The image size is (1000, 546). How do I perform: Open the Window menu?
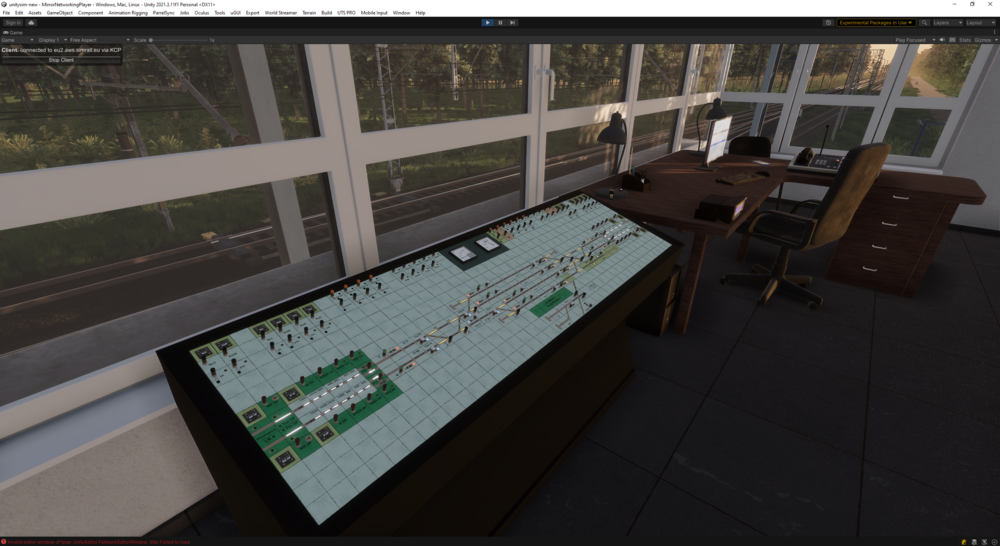click(401, 13)
